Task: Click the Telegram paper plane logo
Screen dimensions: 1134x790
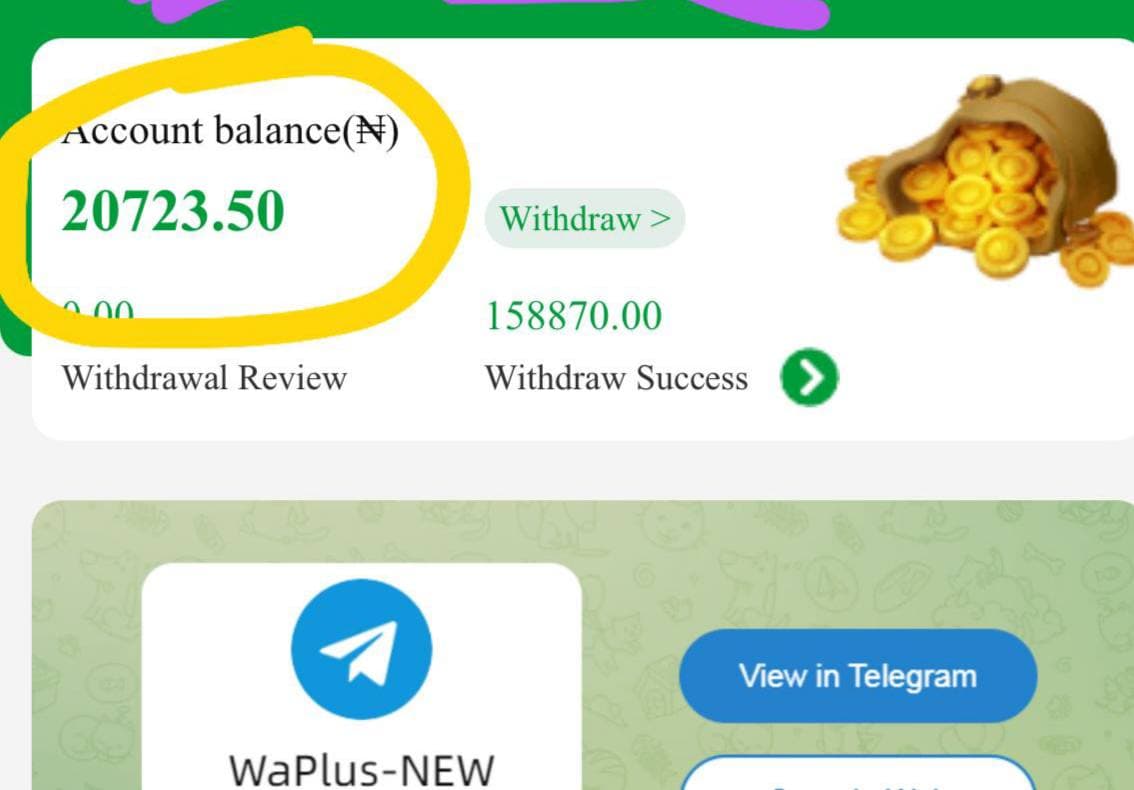Action: [362, 649]
